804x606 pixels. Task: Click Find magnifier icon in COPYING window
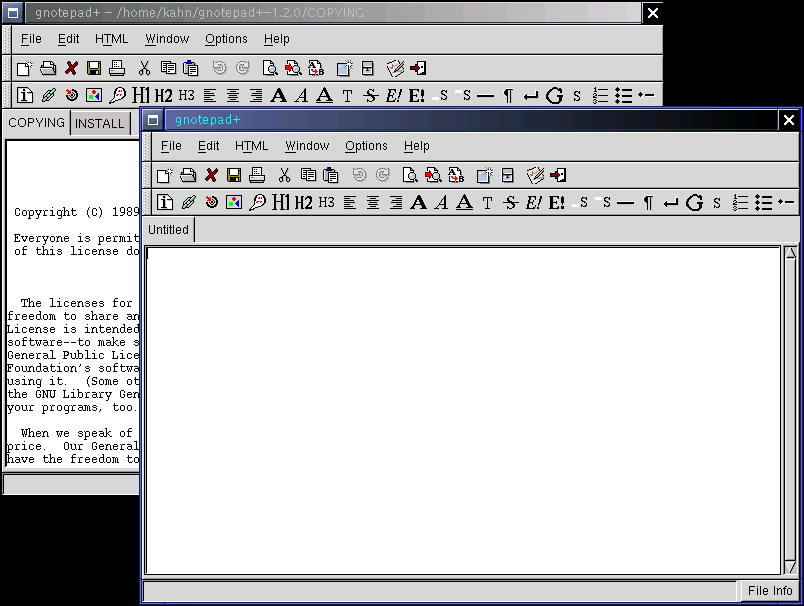(270, 68)
